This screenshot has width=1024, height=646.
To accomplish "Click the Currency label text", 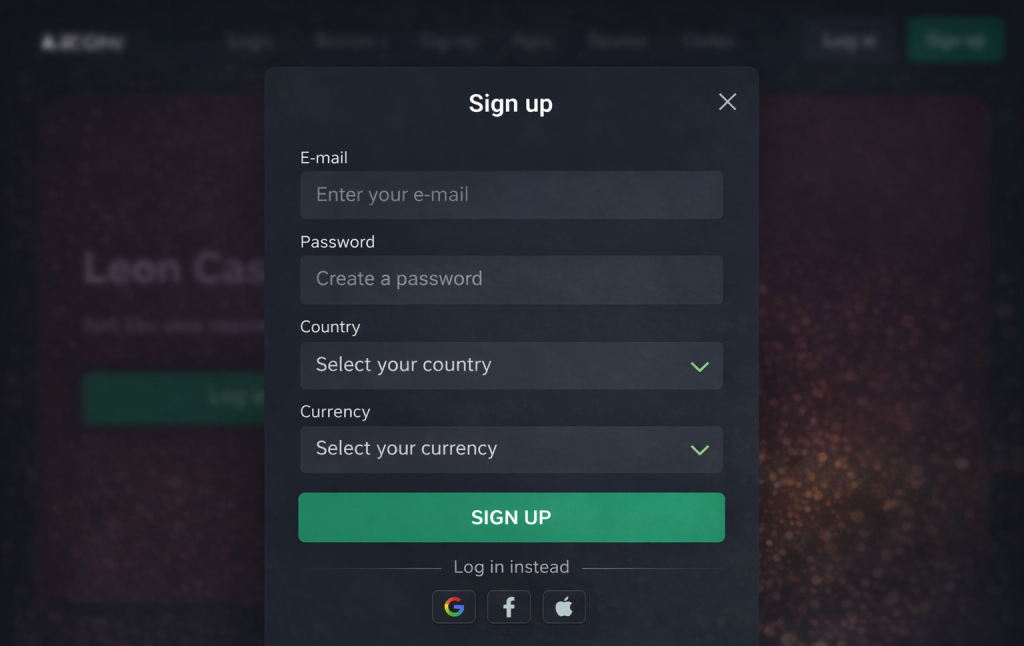I will [335, 412].
